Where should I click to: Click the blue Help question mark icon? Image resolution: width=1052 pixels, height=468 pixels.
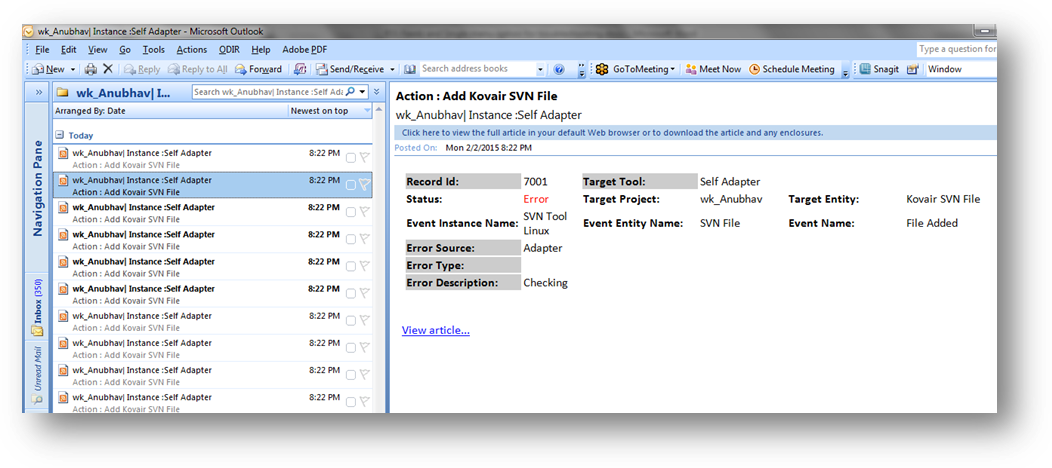(x=558, y=70)
